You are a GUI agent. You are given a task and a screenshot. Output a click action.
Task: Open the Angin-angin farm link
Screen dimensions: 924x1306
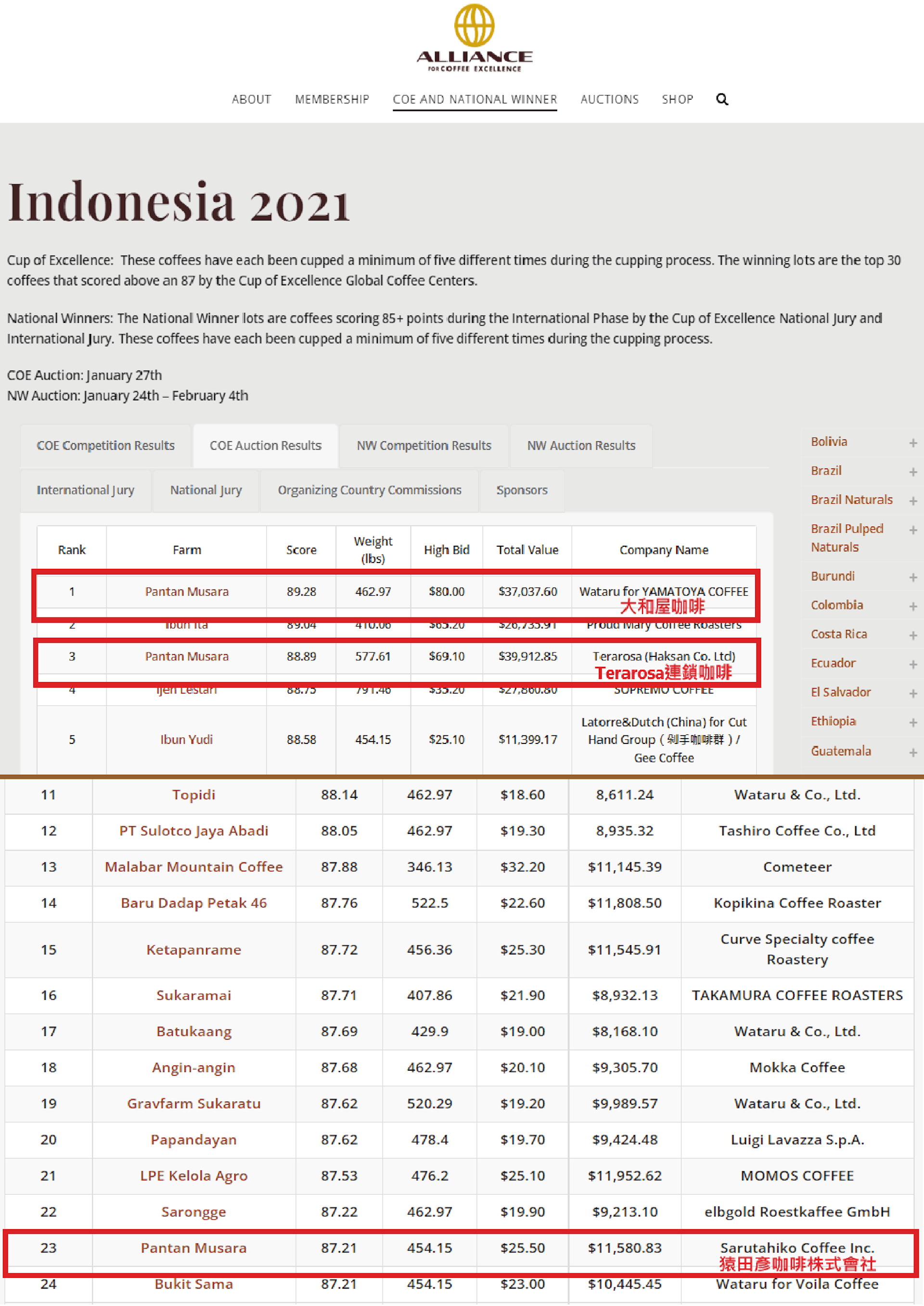[194, 1069]
